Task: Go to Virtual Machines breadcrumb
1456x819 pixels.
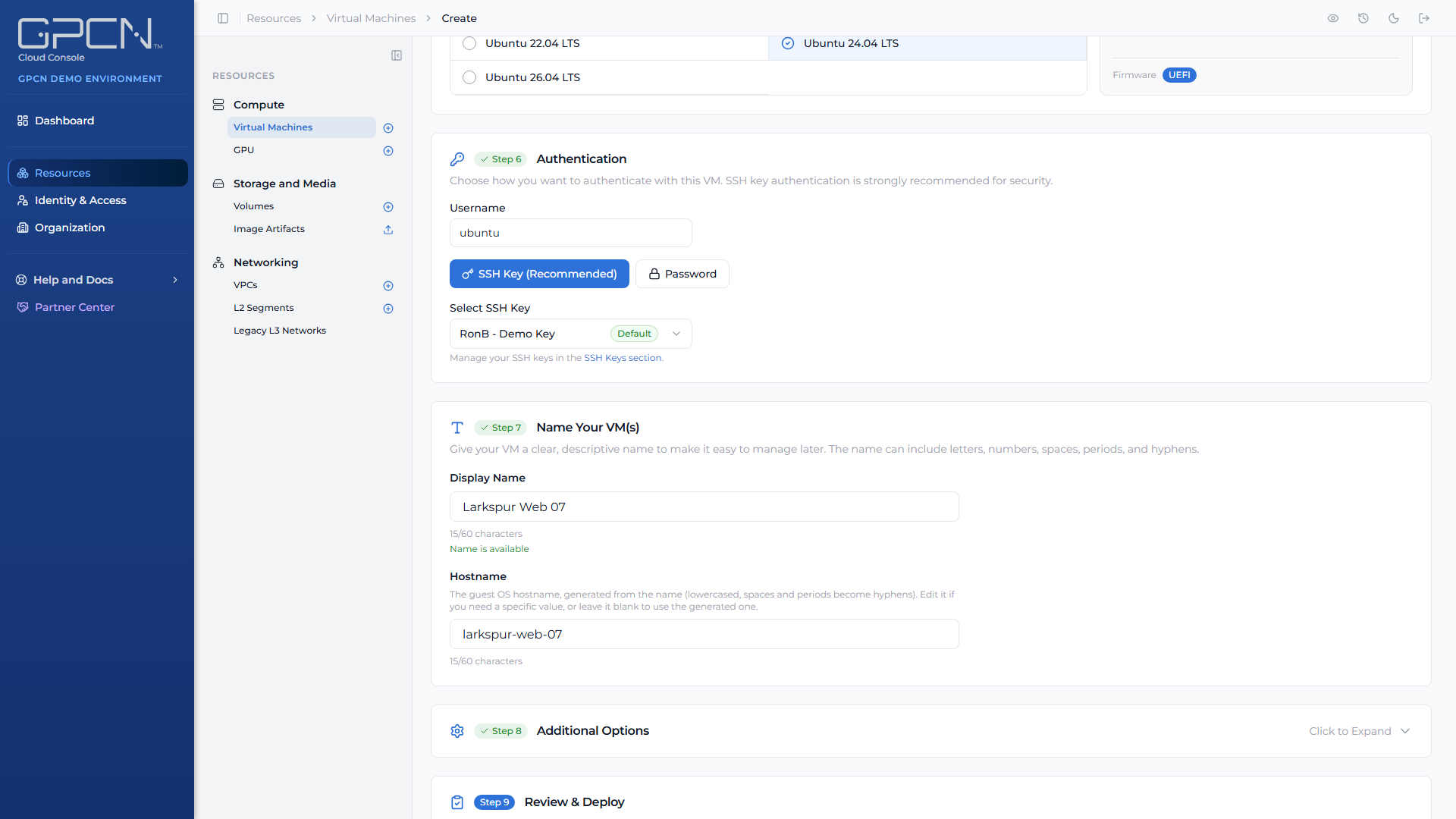Action: pos(371,18)
